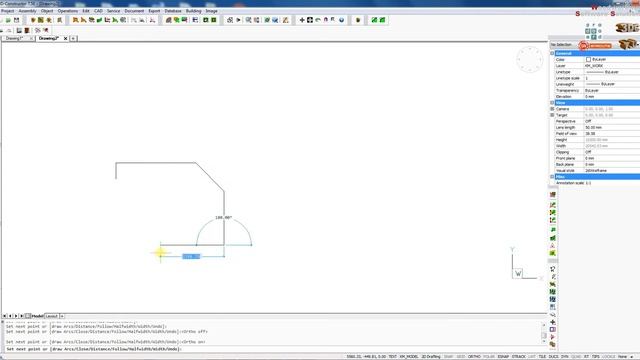The width and height of the screenshot is (640, 360).
Task: Open the CAD menu
Action: coord(98,11)
